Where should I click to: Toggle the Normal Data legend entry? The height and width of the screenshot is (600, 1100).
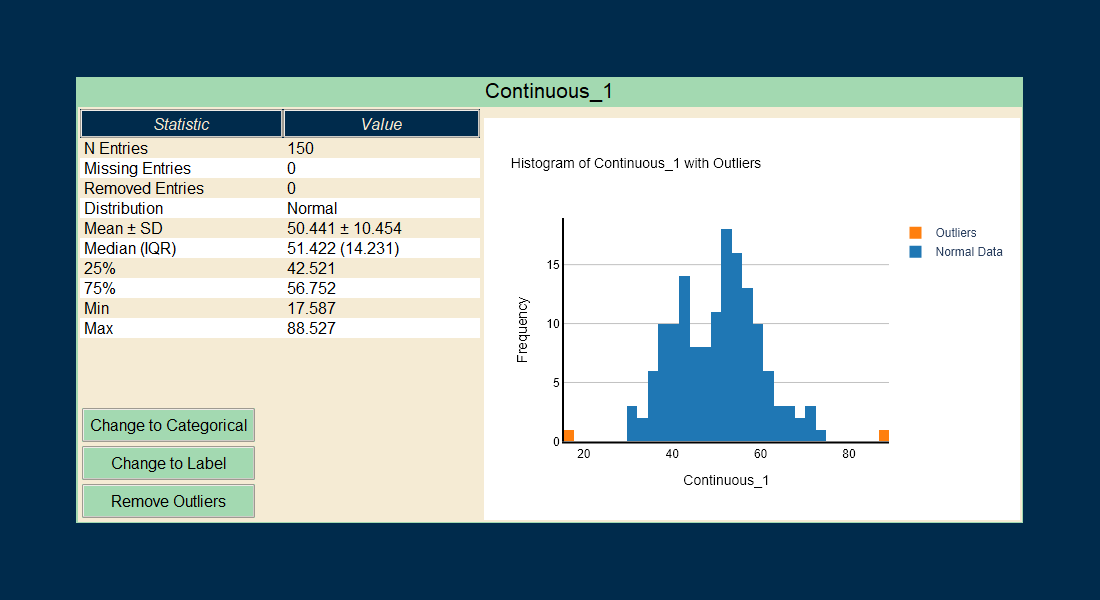point(968,252)
